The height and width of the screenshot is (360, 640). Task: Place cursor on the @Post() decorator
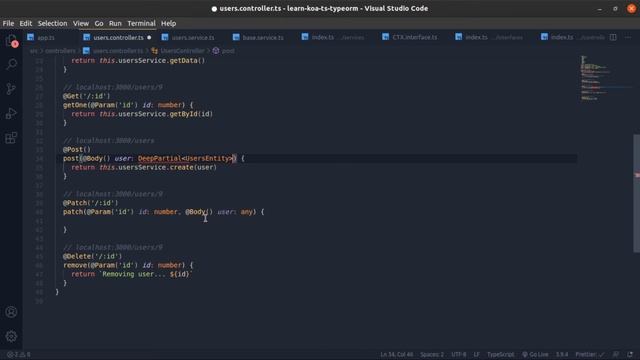pyautogui.click(x=77, y=149)
